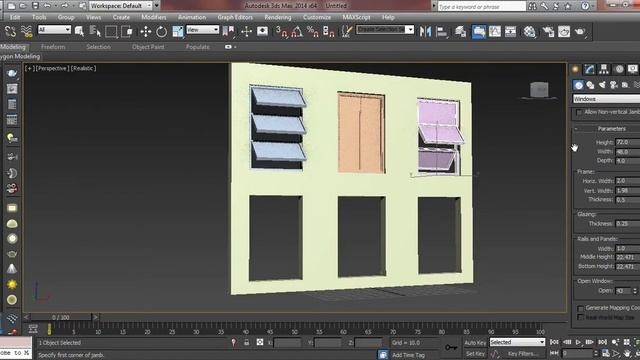Open Rendered Frame Window
The height and width of the screenshot is (360, 640).
(564, 31)
